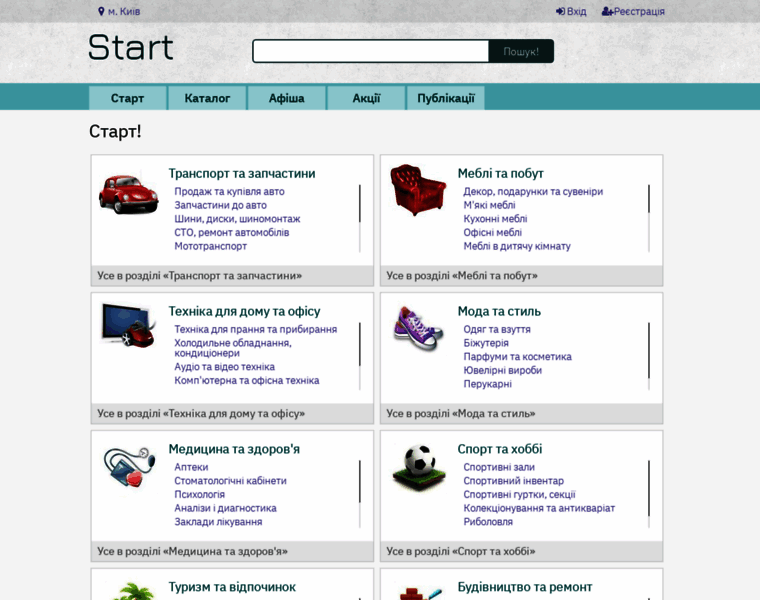Click the map pin location icon
Screen dimensions: 760x600
[101, 11]
